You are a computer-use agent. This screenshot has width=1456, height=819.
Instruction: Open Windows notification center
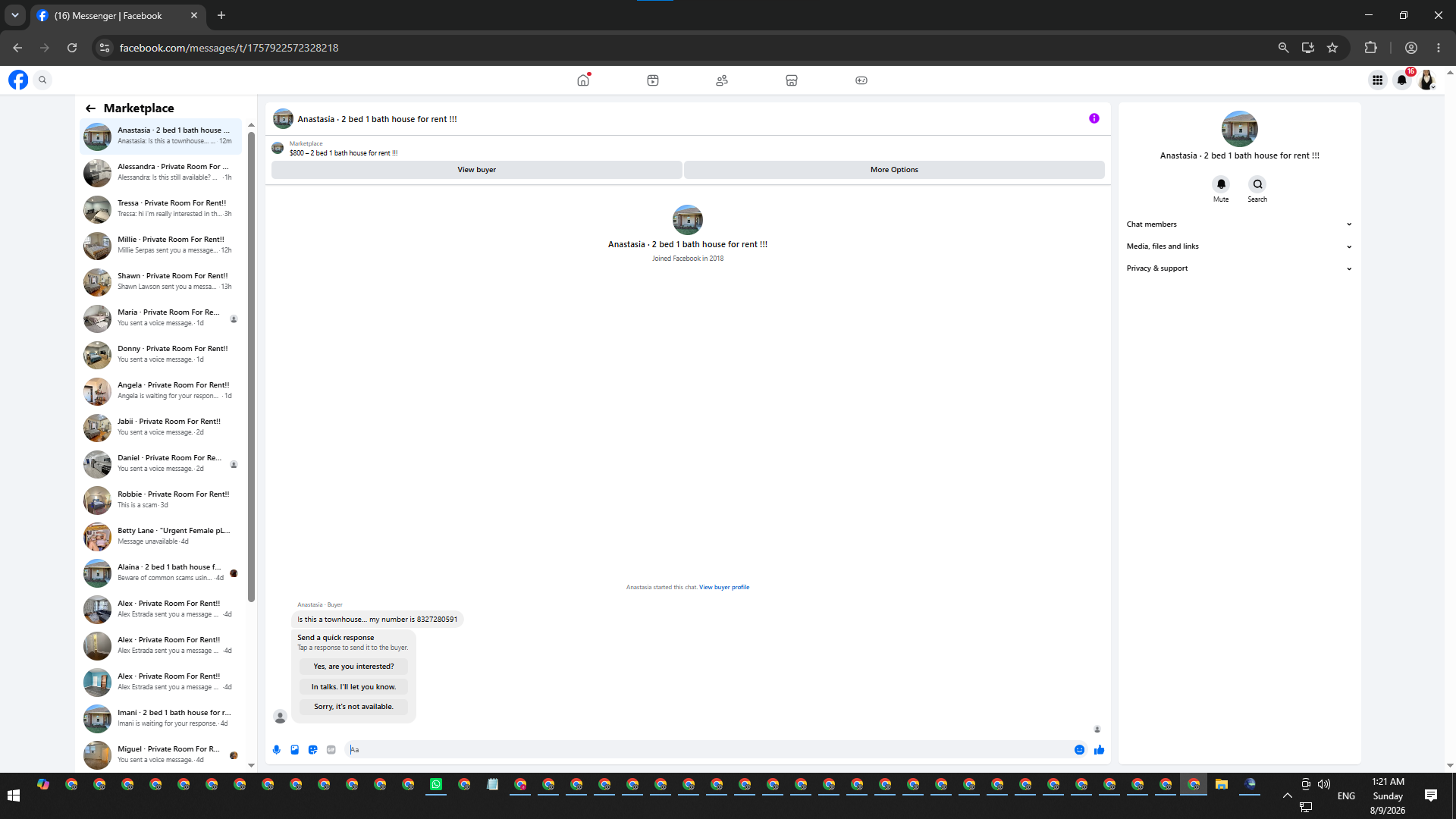pyautogui.click(x=1431, y=795)
